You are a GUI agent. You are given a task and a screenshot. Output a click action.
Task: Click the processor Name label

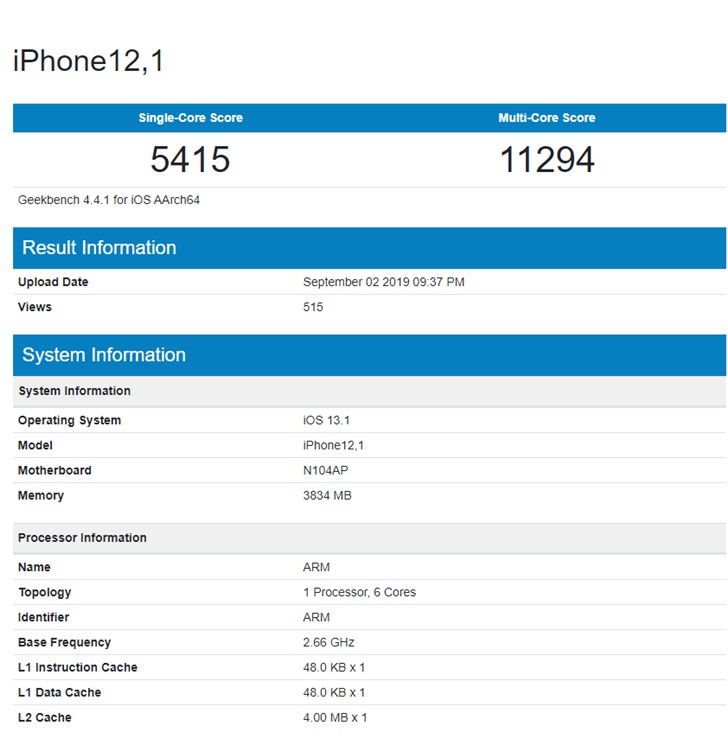click(34, 567)
